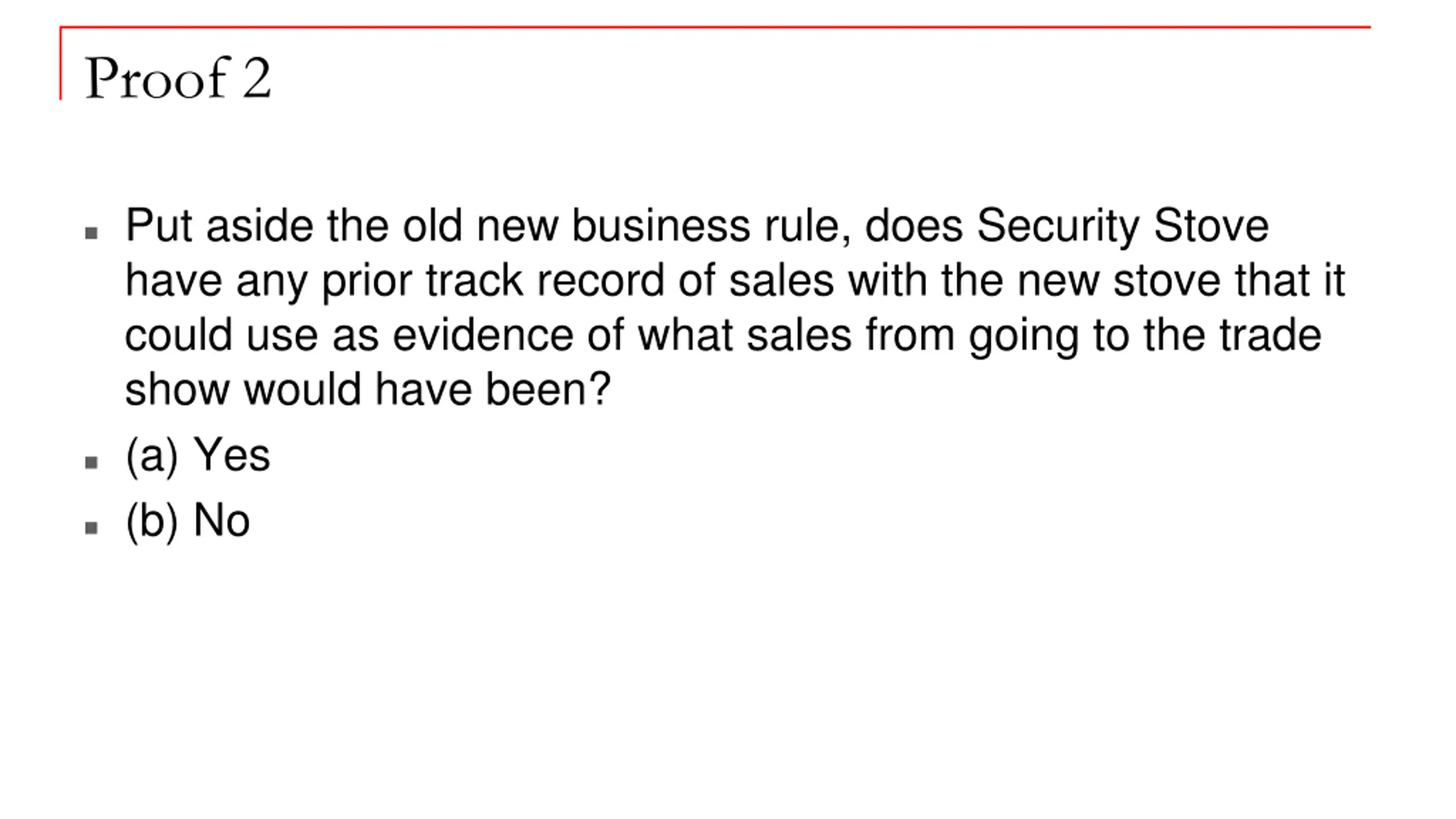Click the "Proof 2" slide title
This screenshot has width=1456, height=819.
(177, 78)
